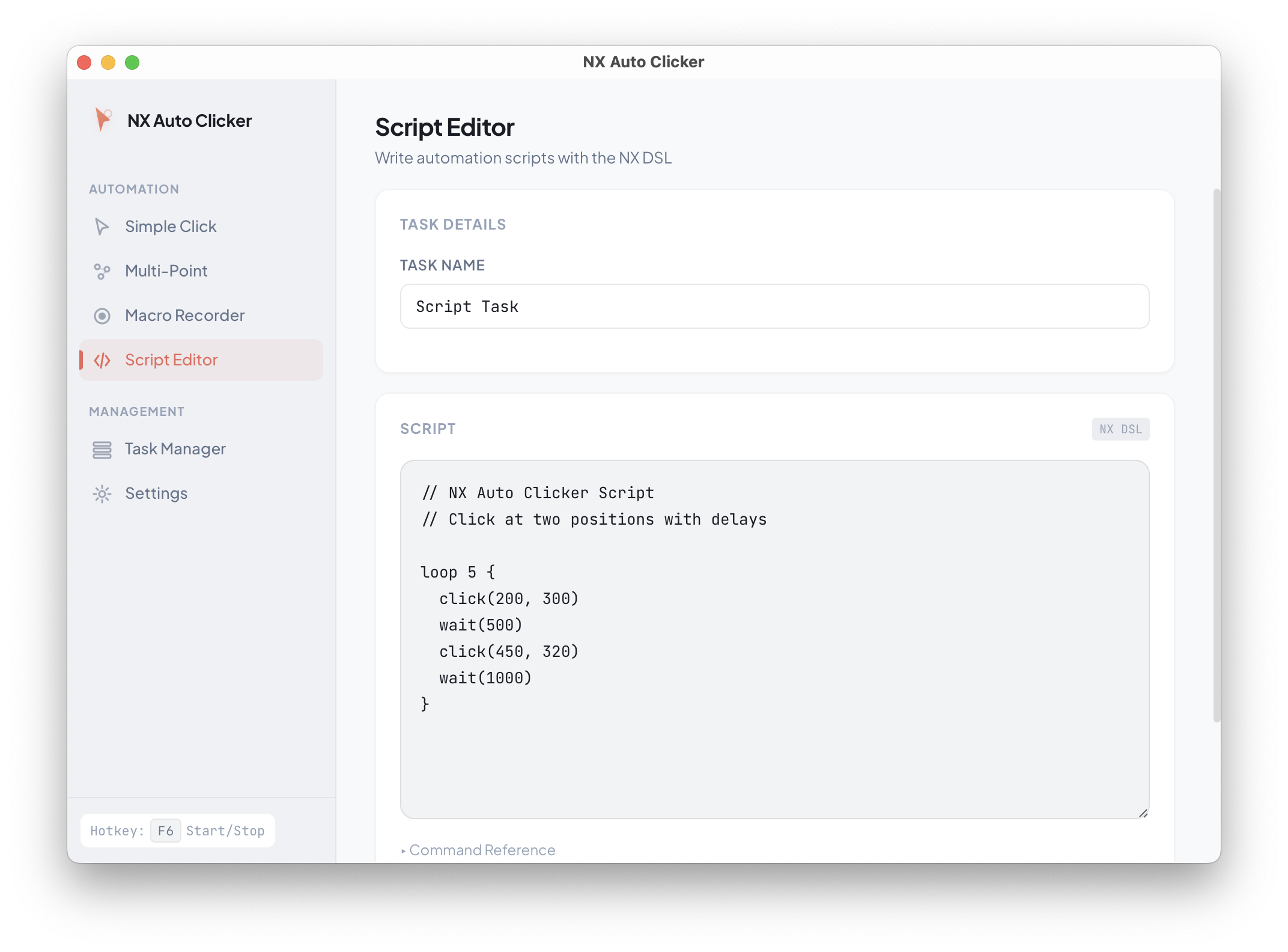Click the Multi-Point nodes icon
Image resolution: width=1288 pixels, height=952 pixels.
[102, 272]
